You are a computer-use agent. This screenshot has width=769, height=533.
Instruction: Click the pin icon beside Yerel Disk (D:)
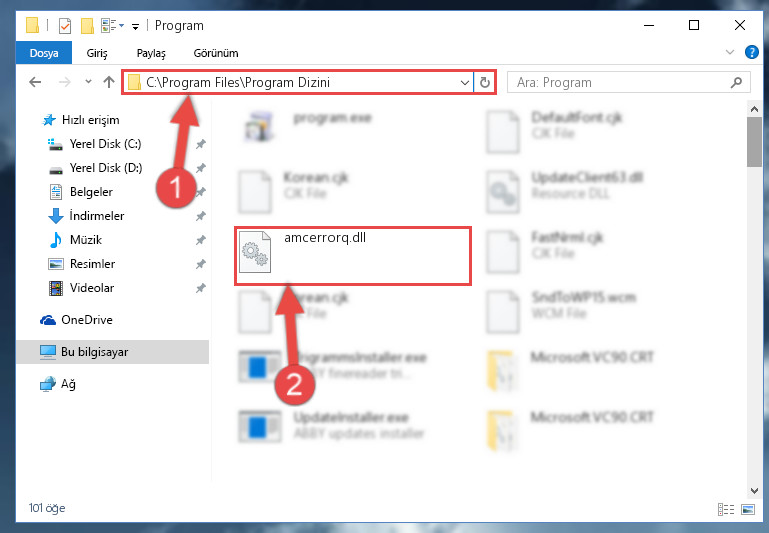(201, 168)
